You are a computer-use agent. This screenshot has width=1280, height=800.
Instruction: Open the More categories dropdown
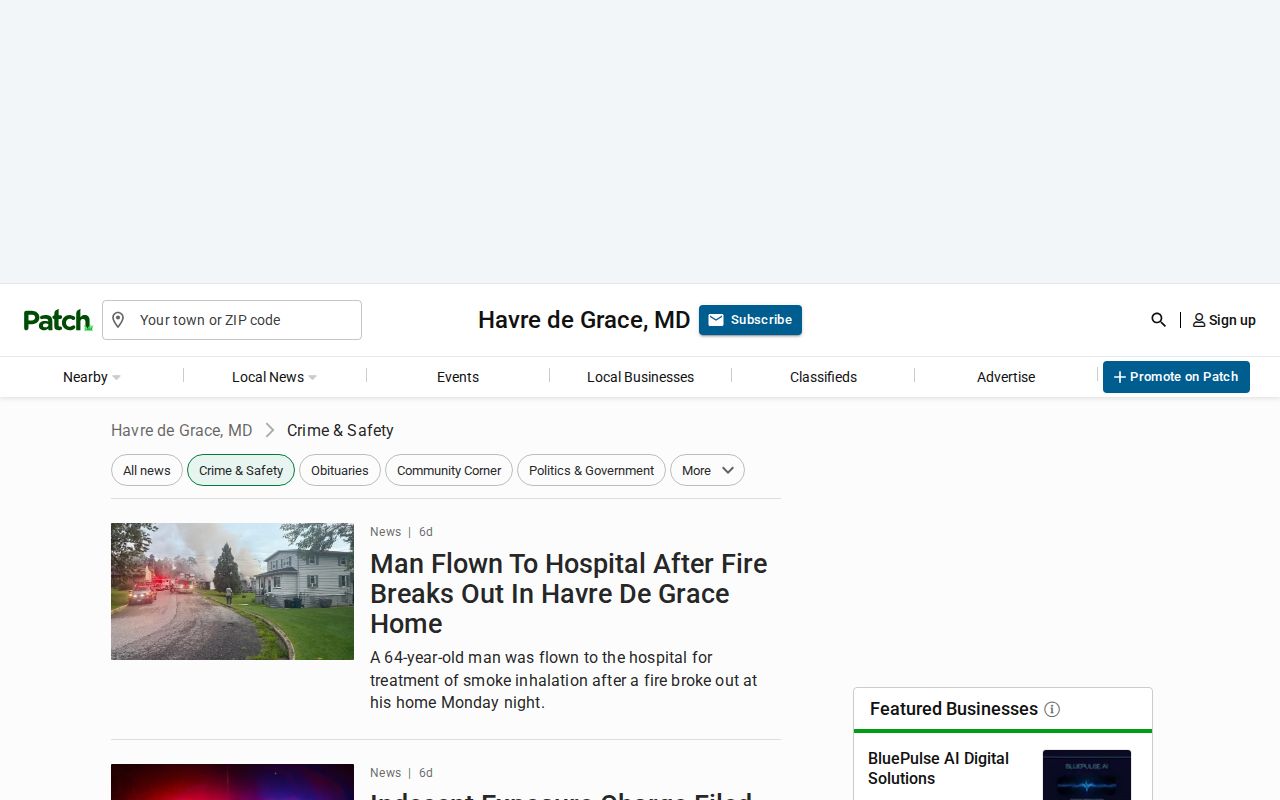tap(707, 471)
